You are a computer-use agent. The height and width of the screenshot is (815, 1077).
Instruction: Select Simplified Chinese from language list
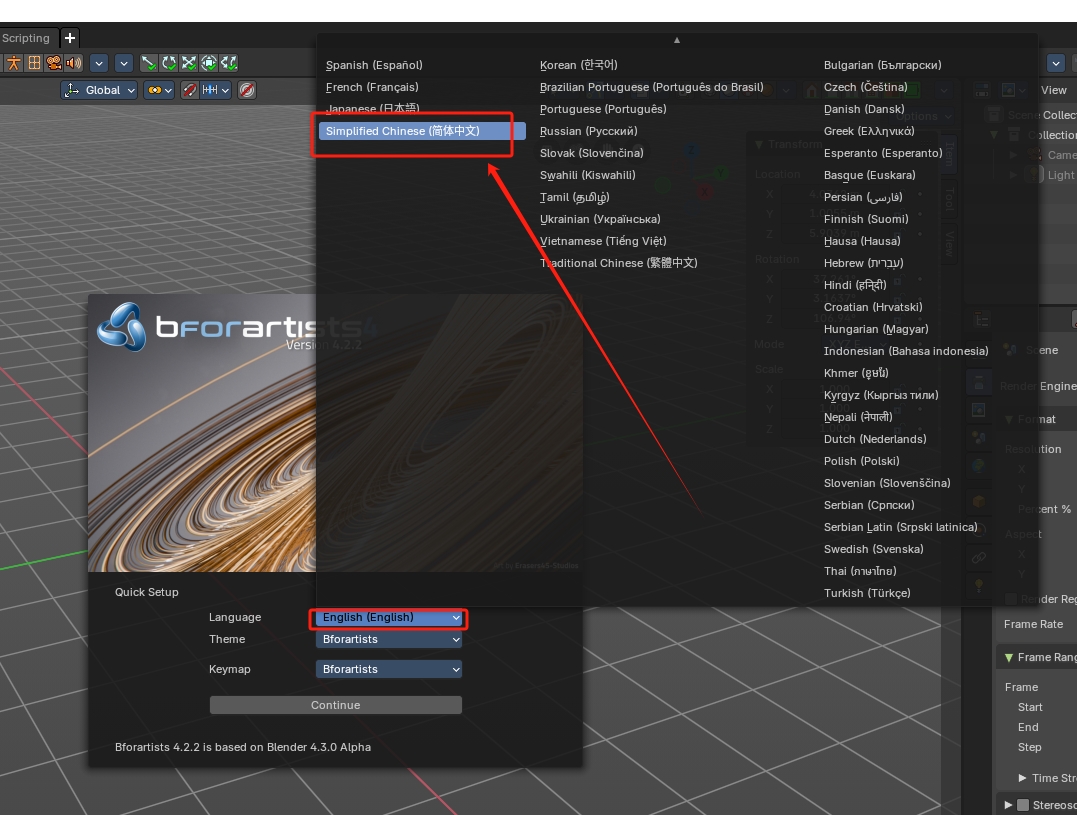tap(421, 131)
